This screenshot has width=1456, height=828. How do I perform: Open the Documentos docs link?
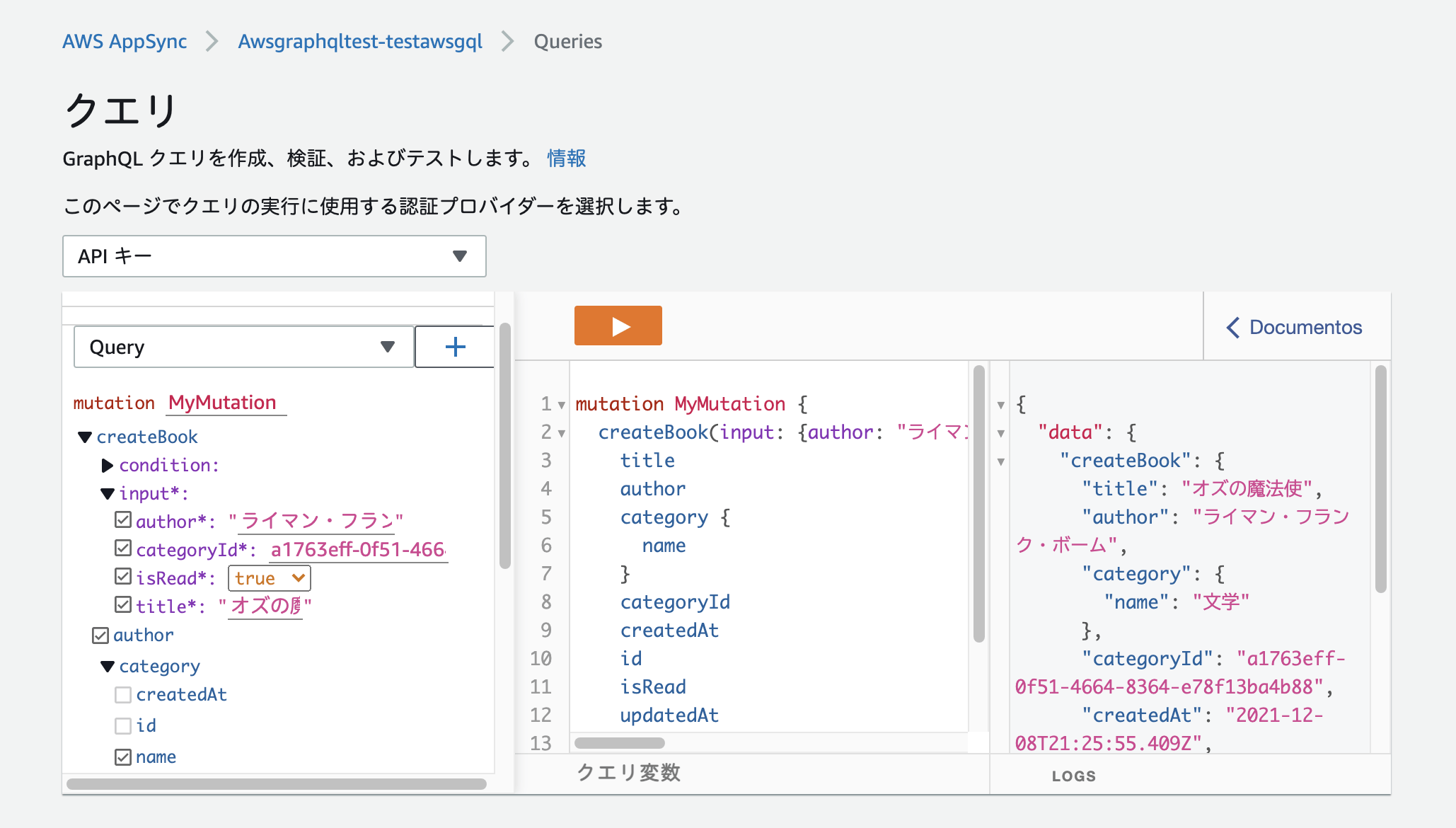click(1305, 328)
